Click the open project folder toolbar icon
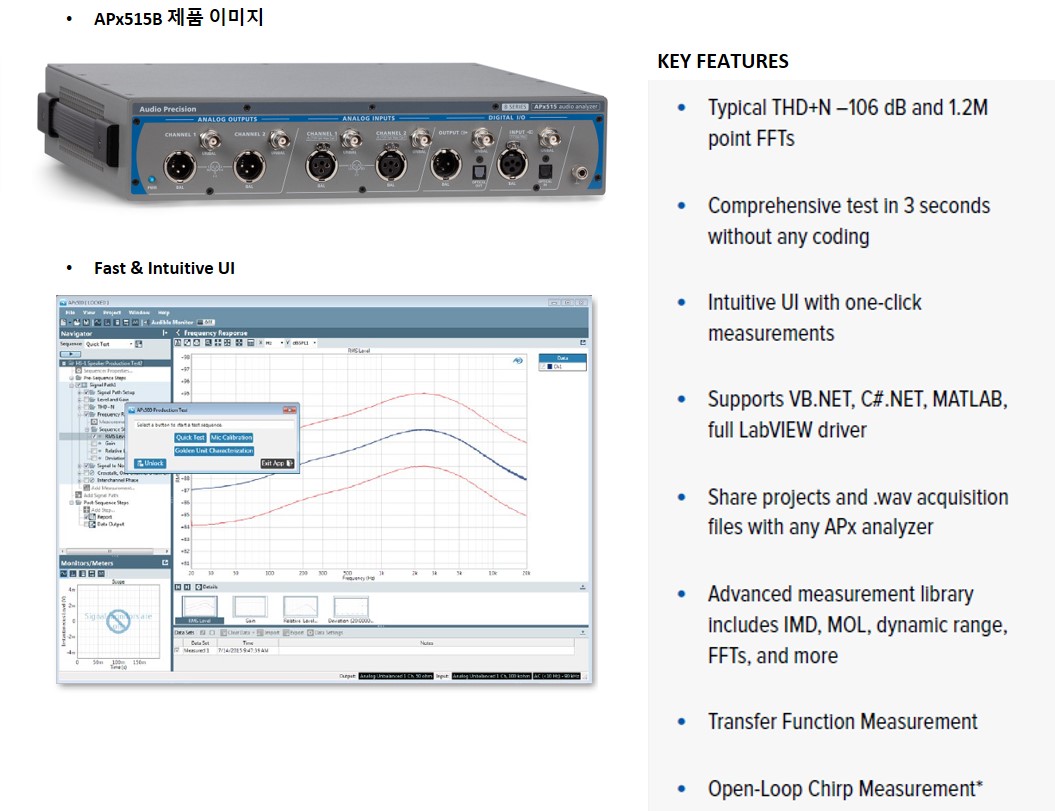Screen dimensions: 1055x811 pyautogui.click(x=76, y=323)
